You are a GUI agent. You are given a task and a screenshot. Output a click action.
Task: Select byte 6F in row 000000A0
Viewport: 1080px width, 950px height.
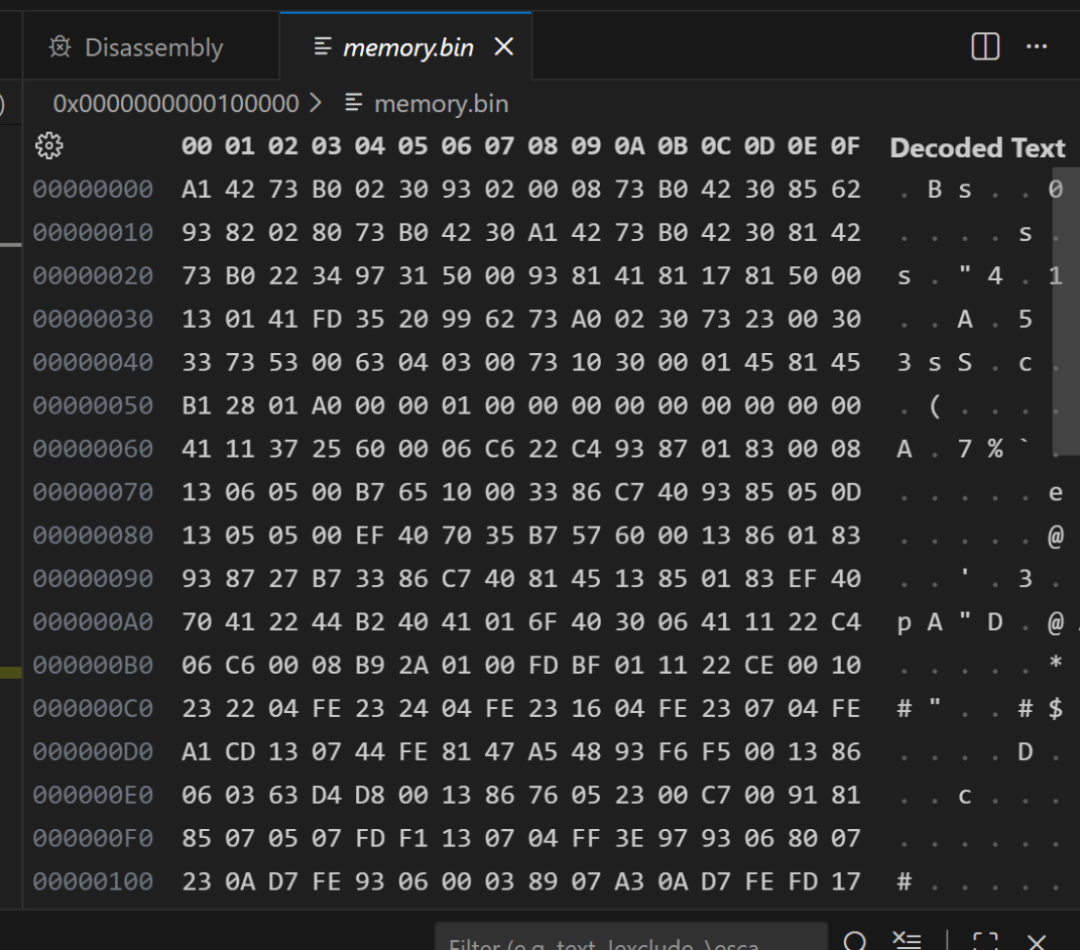542,622
